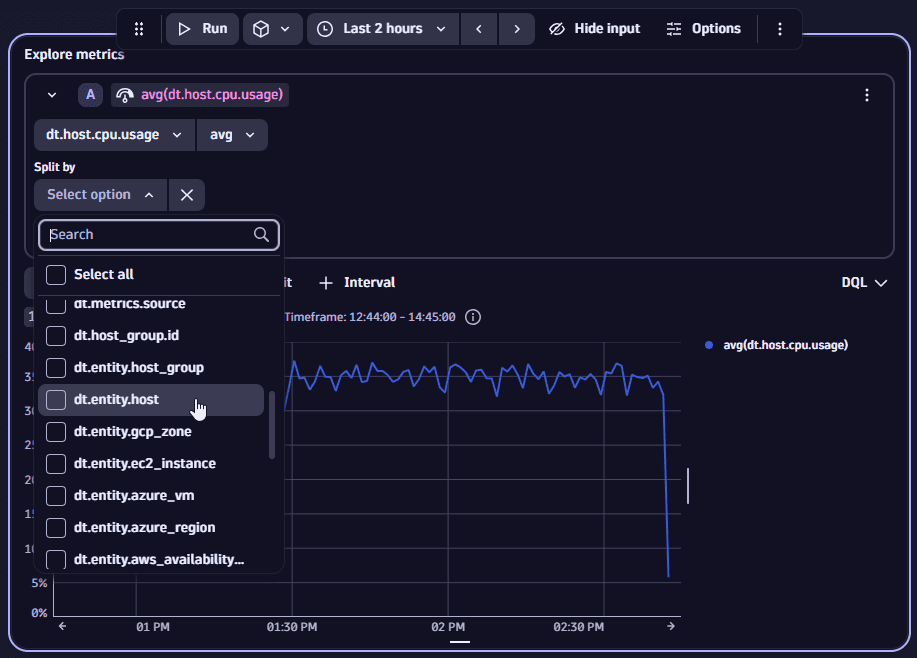Open the avg aggregation dropdown
Screen dimensions: 917x658
tap(232, 135)
